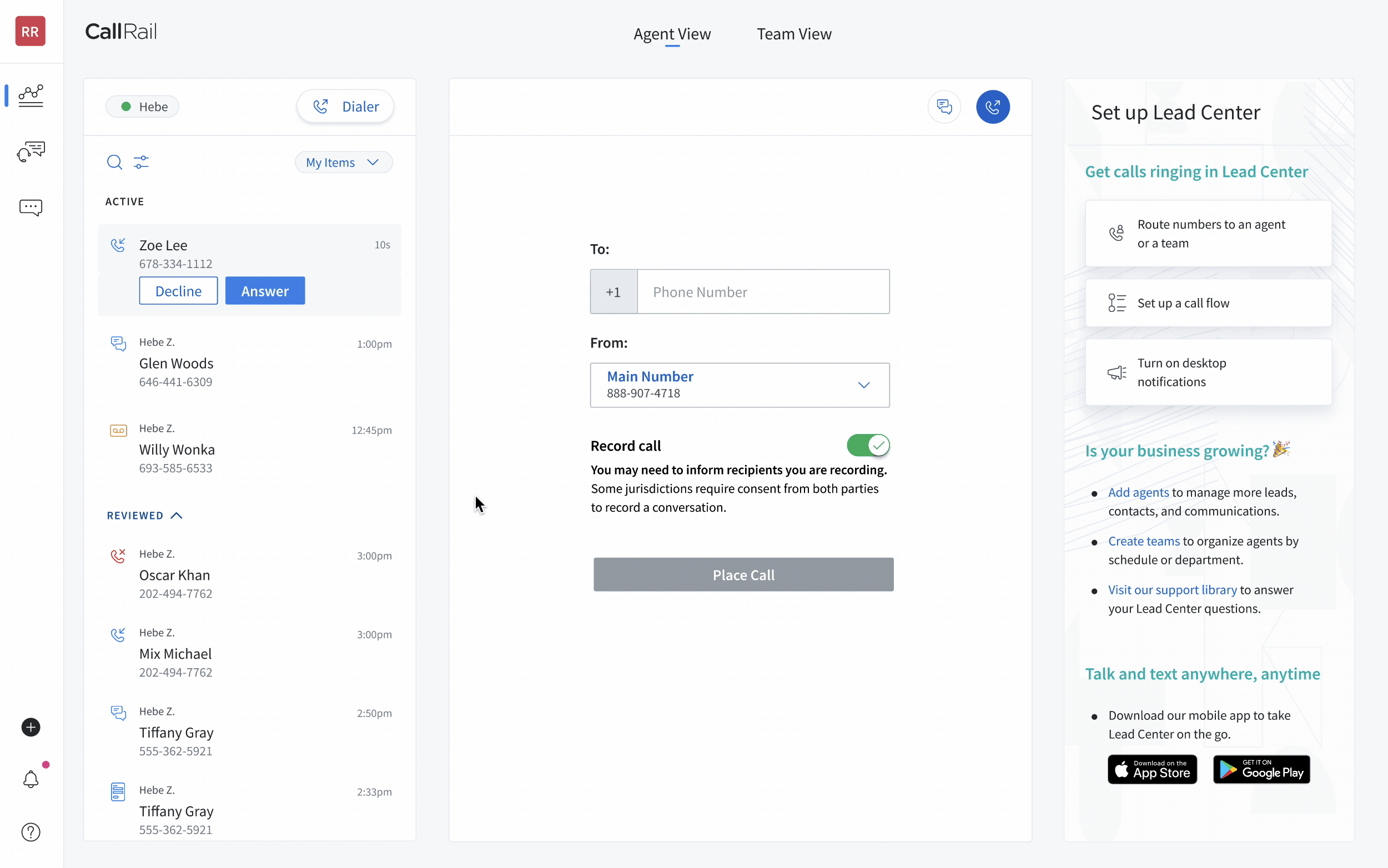Open the help question mark icon
Viewport: 1388px width, 868px height.
31,832
